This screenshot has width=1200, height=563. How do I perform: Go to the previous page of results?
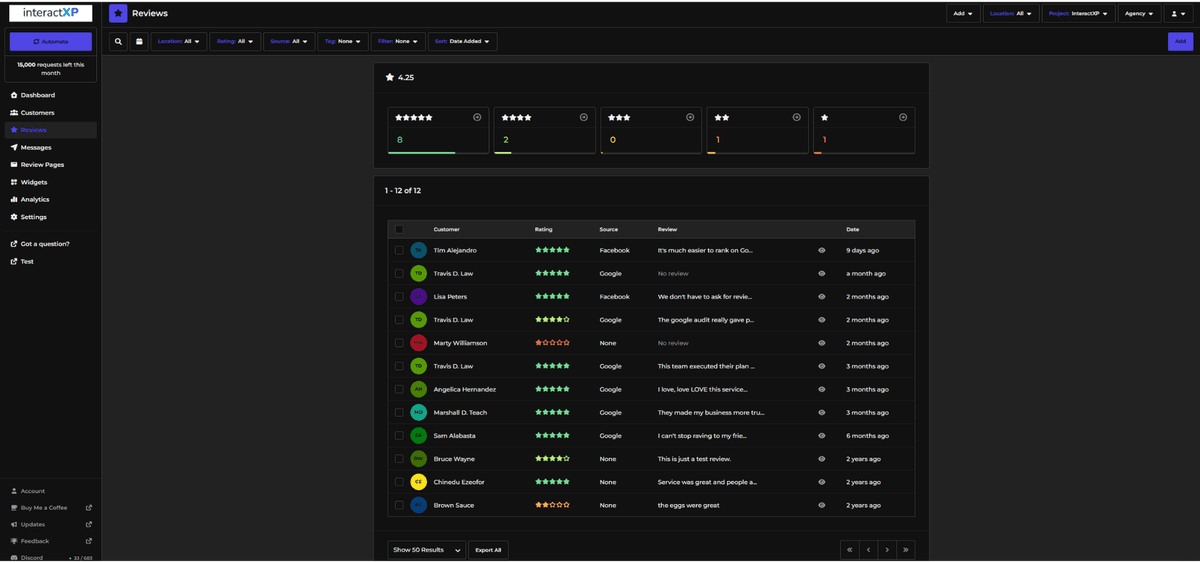pos(868,550)
